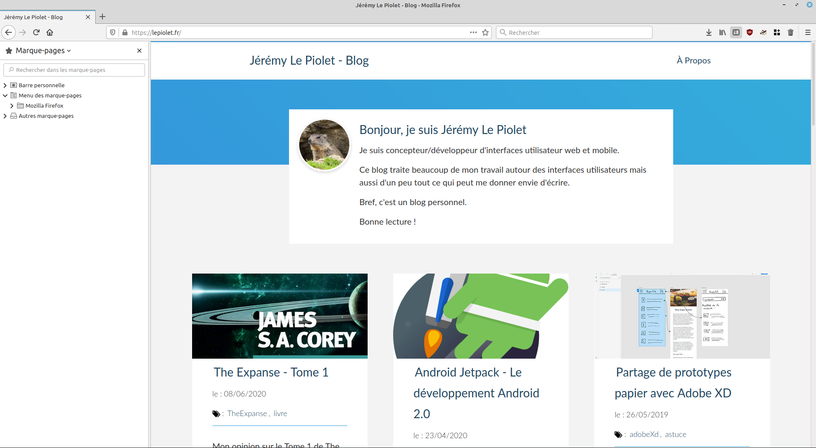Filter by the astuce tag
816x448 pixels.
675,434
